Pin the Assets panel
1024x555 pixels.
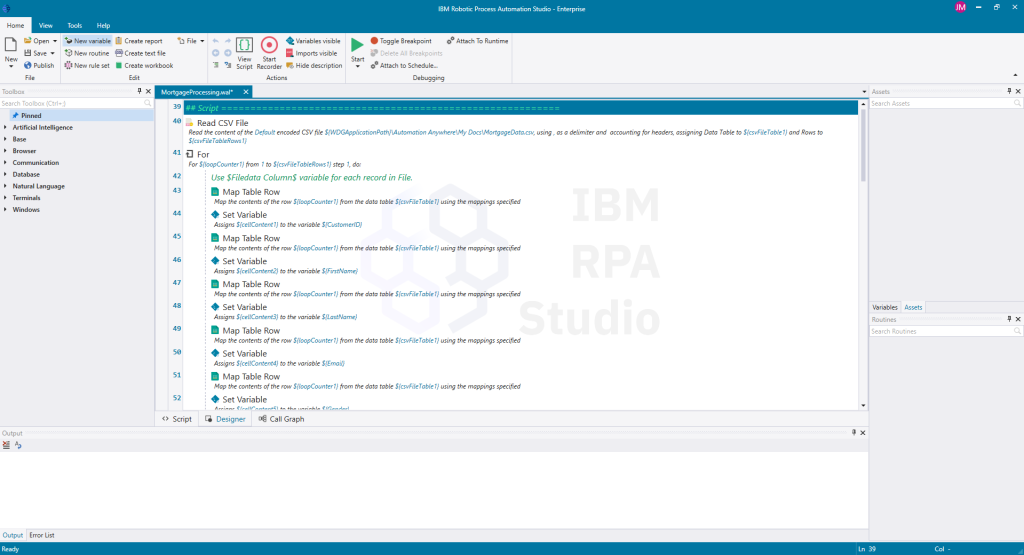1009,91
